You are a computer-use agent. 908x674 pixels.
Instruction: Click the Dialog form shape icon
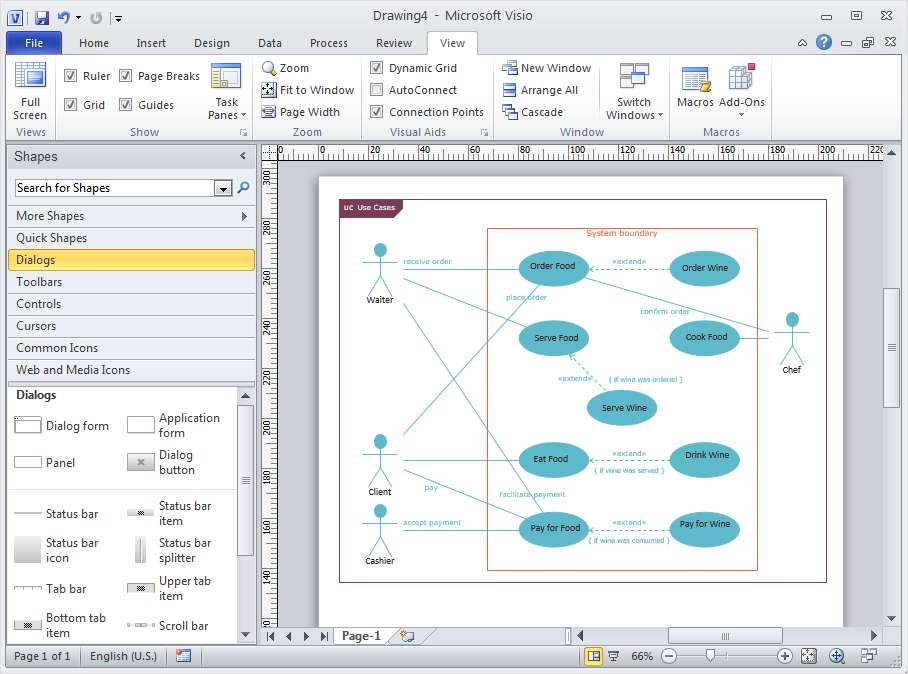click(28, 426)
